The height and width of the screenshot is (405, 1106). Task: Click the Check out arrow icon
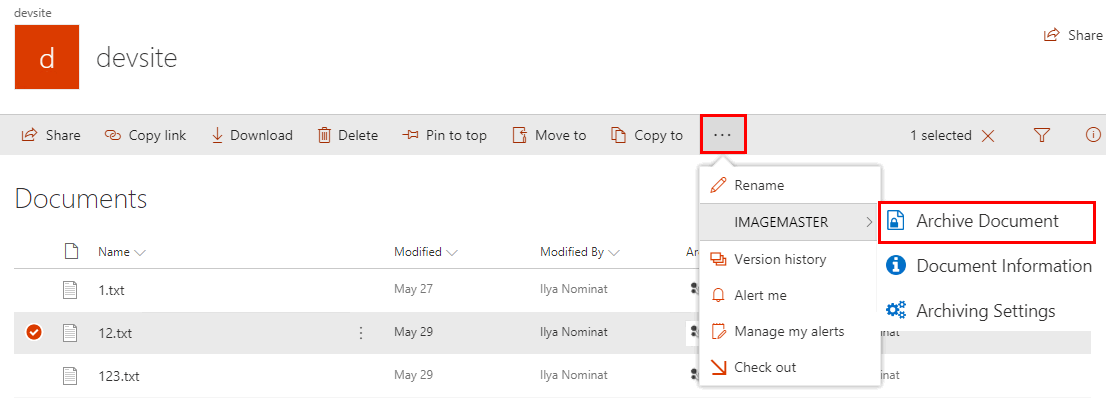point(718,367)
